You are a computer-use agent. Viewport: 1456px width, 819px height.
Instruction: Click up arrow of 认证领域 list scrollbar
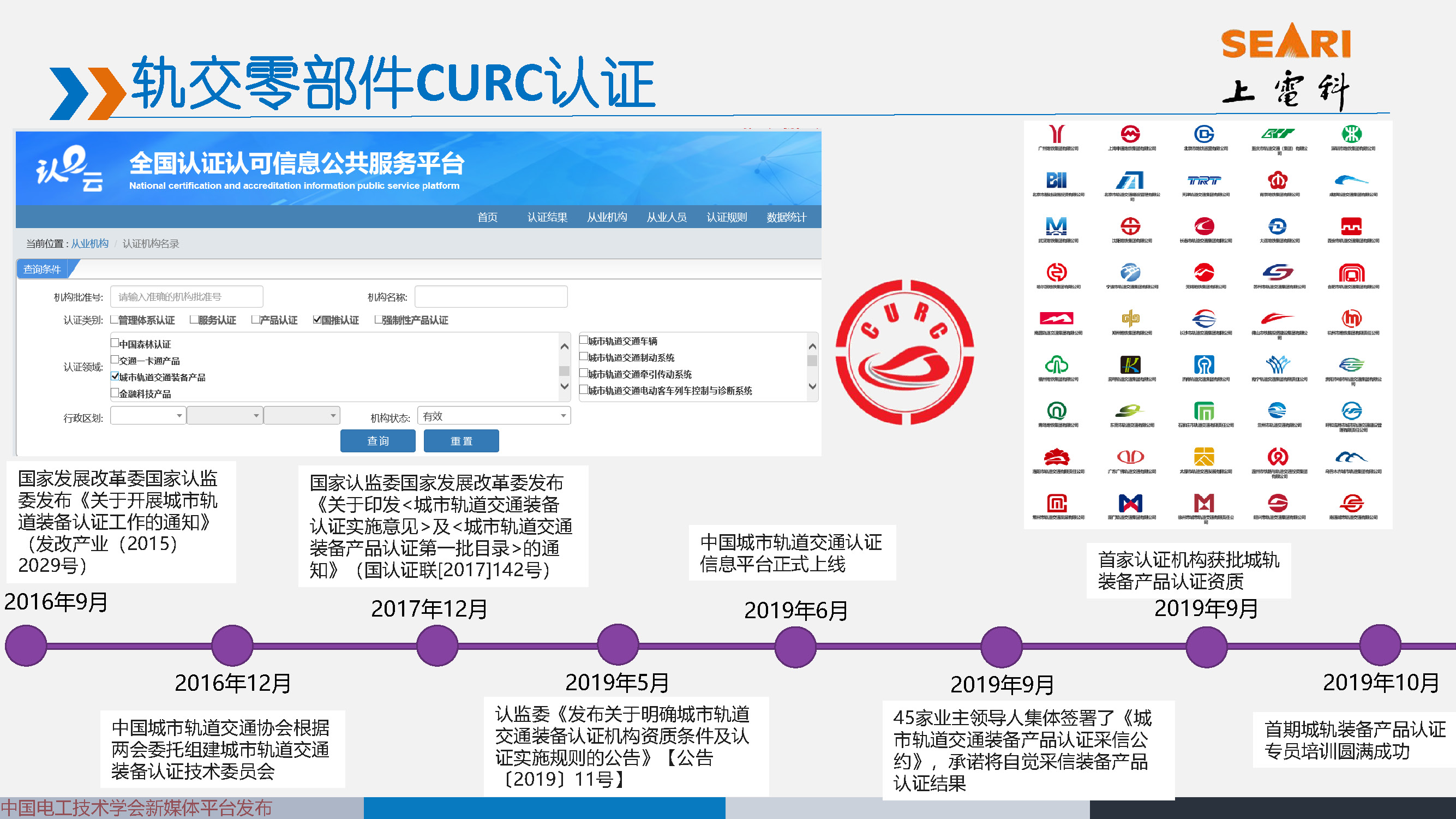[564, 346]
